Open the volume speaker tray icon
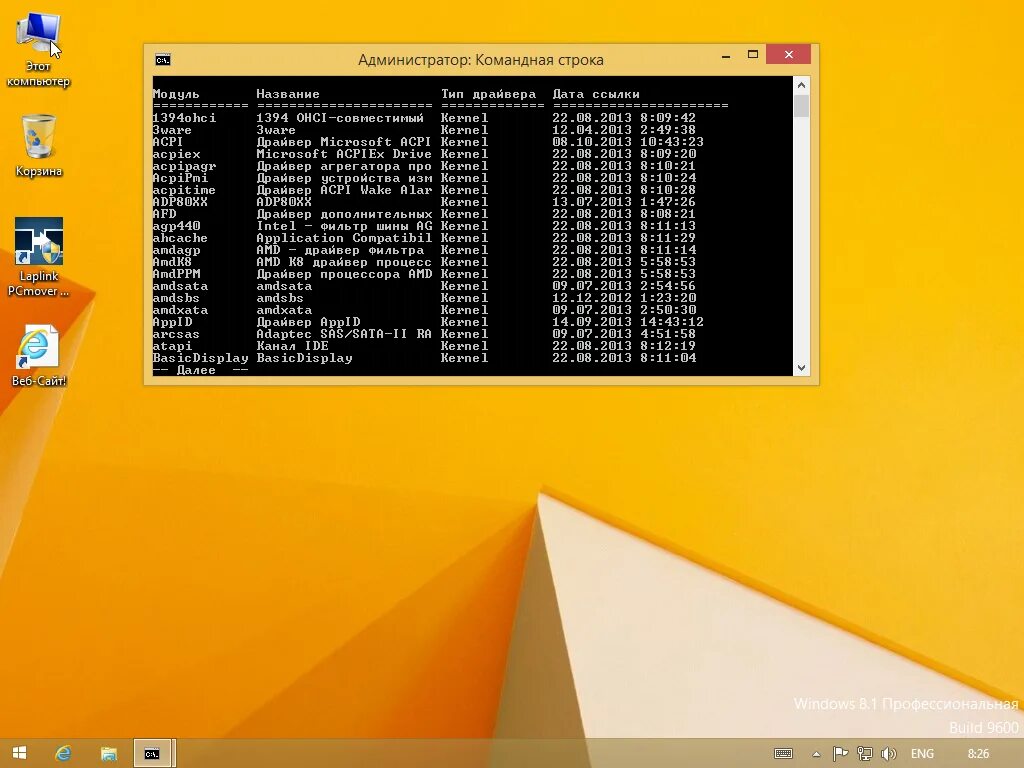This screenshot has height=768, width=1024. tap(888, 754)
